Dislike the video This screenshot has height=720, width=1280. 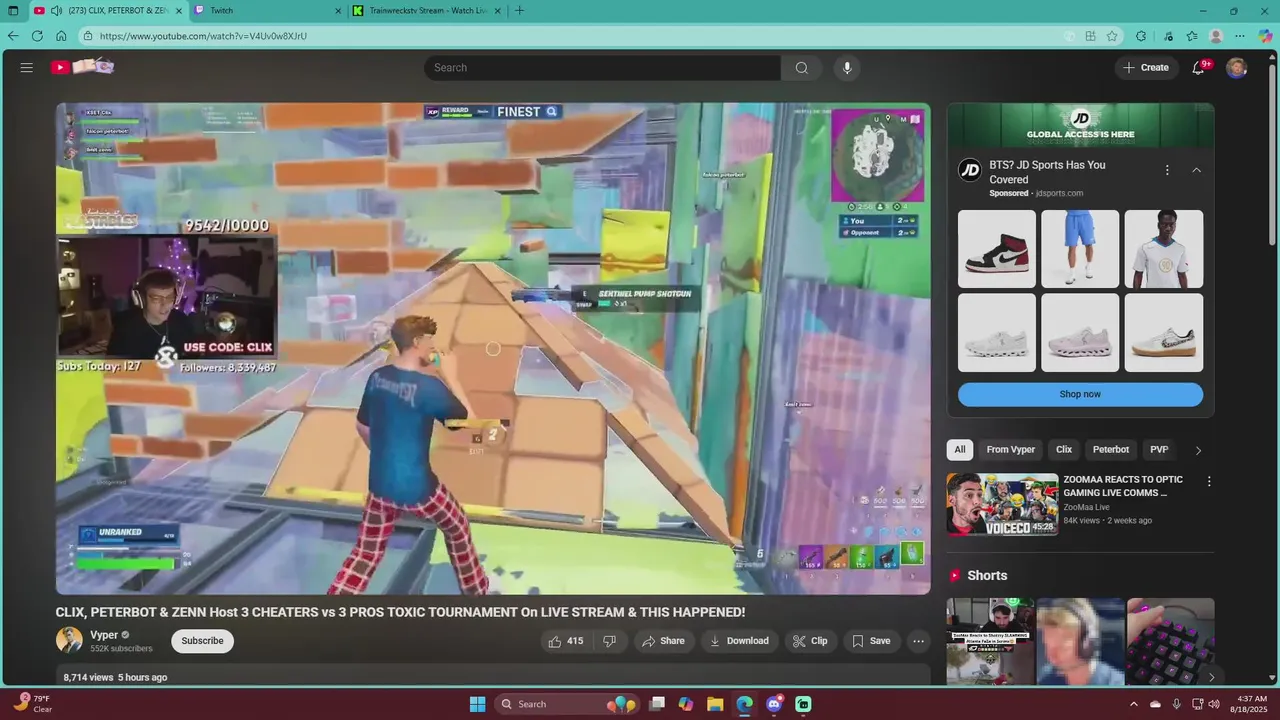[609, 641]
